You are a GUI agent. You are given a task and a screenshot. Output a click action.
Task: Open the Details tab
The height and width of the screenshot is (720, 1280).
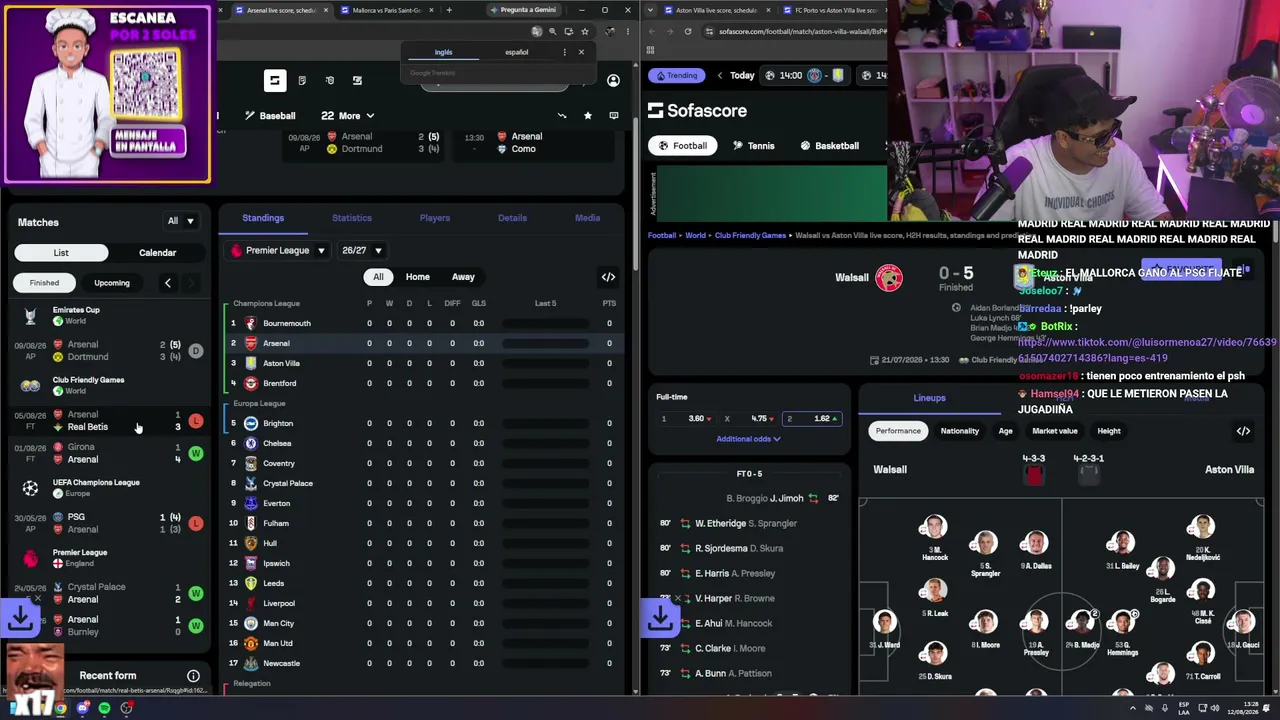[x=512, y=218]
